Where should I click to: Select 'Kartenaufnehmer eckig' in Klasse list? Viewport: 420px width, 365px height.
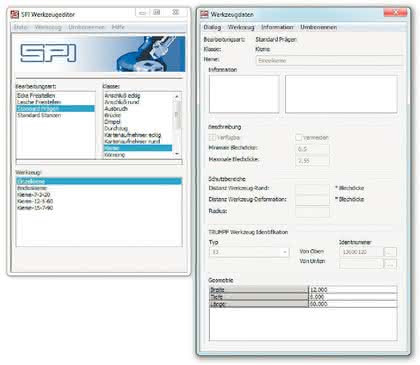[132, 135]
